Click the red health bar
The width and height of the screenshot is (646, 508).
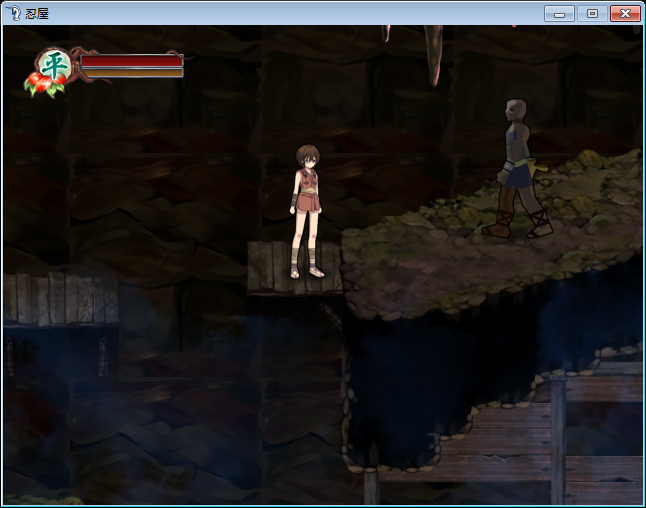point(132,61)
